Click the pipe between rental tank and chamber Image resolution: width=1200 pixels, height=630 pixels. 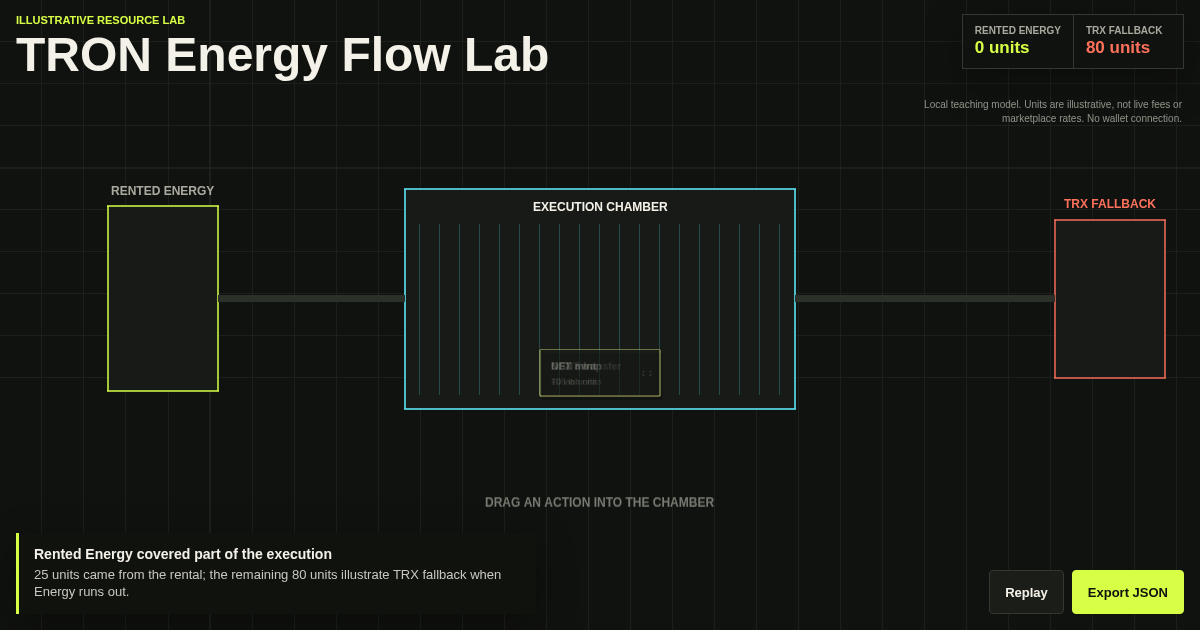pyautogui.click(x=311, y=298)
